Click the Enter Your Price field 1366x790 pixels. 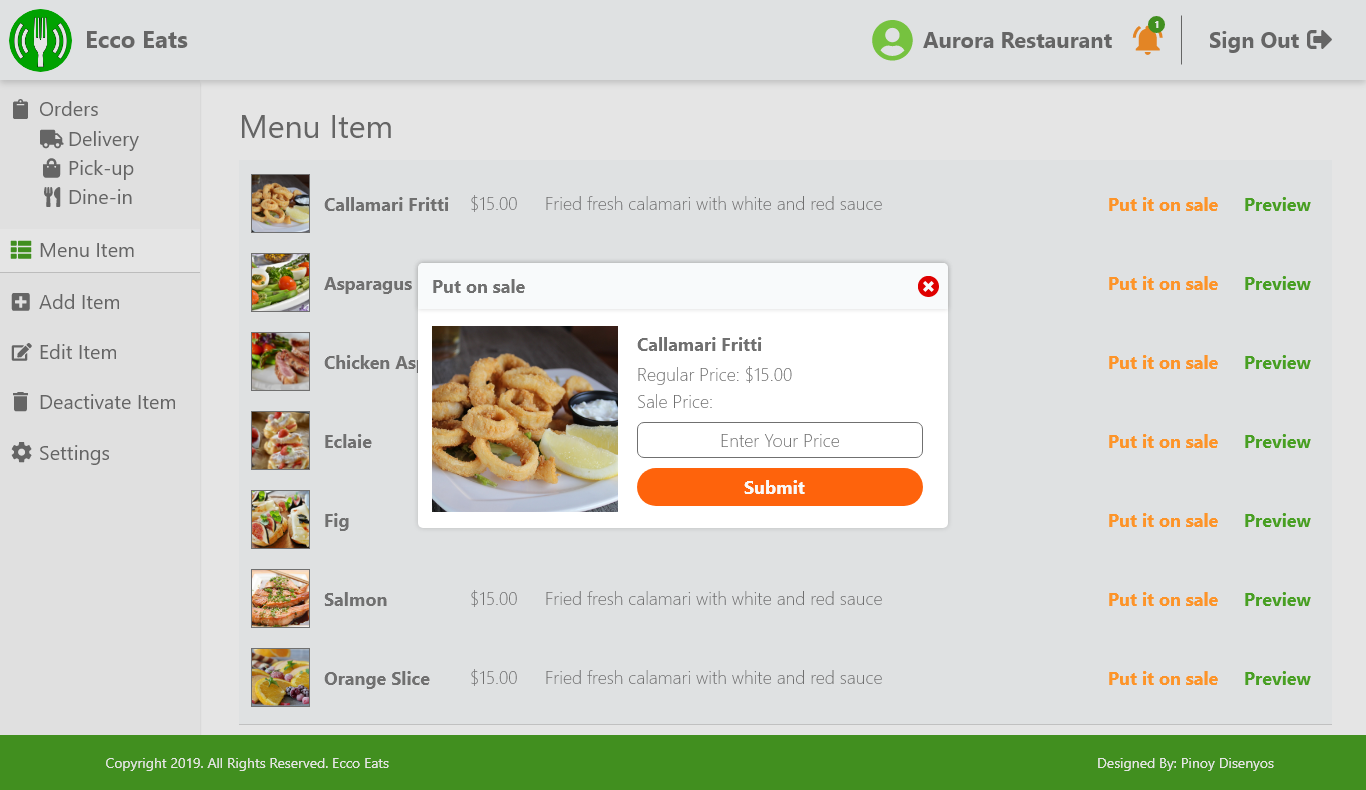click(x=779, y=440)
